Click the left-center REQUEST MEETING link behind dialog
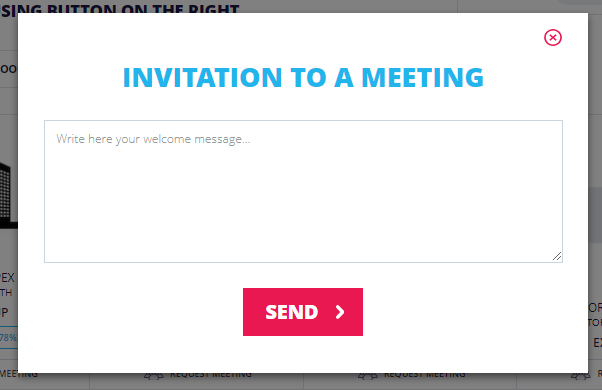Image resolution: width=602 pixels, height=390 pixels. click(211, 375)
